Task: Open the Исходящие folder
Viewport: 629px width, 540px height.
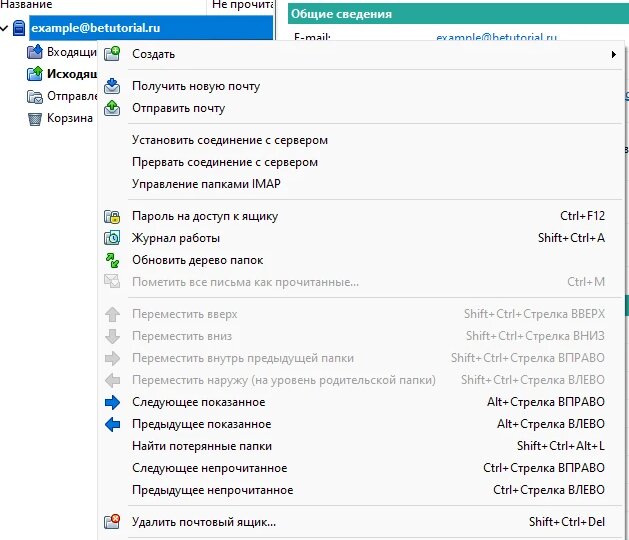Action: 72,74
